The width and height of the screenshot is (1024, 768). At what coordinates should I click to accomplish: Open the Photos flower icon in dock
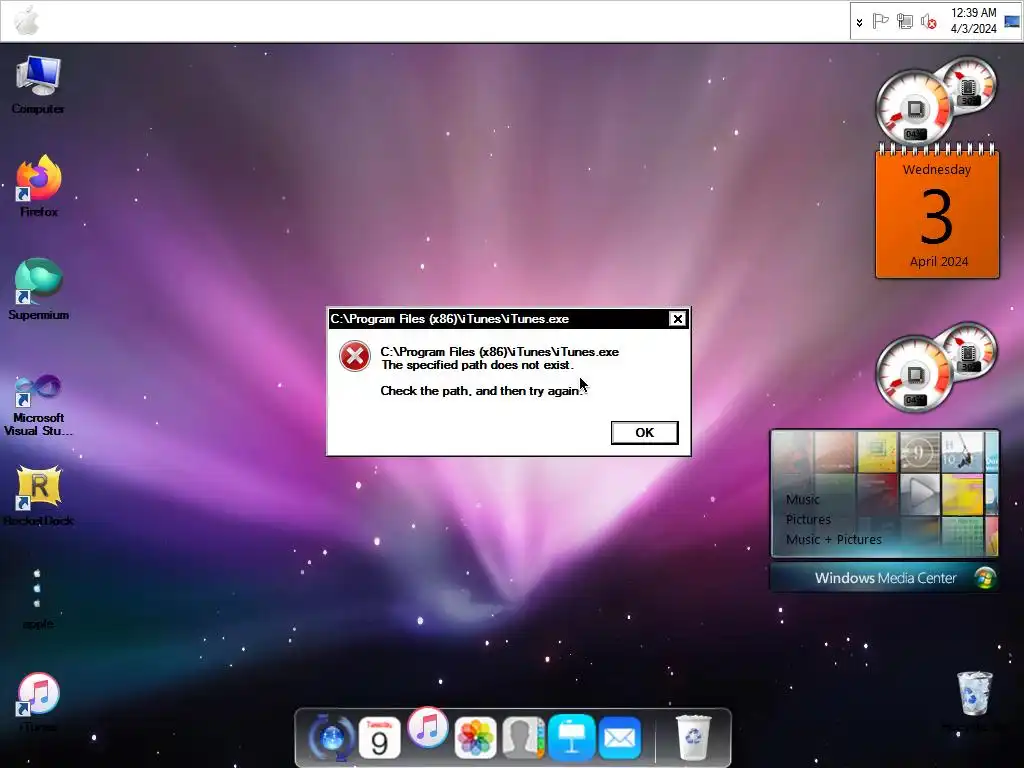coord(475,738)
